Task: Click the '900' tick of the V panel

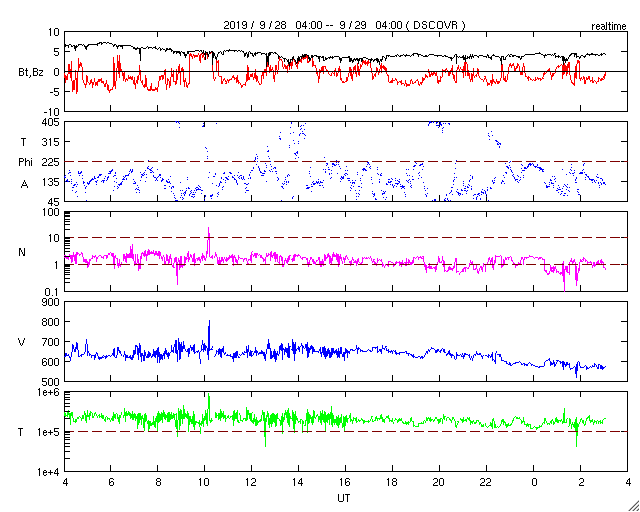Action: coord(52,302)
